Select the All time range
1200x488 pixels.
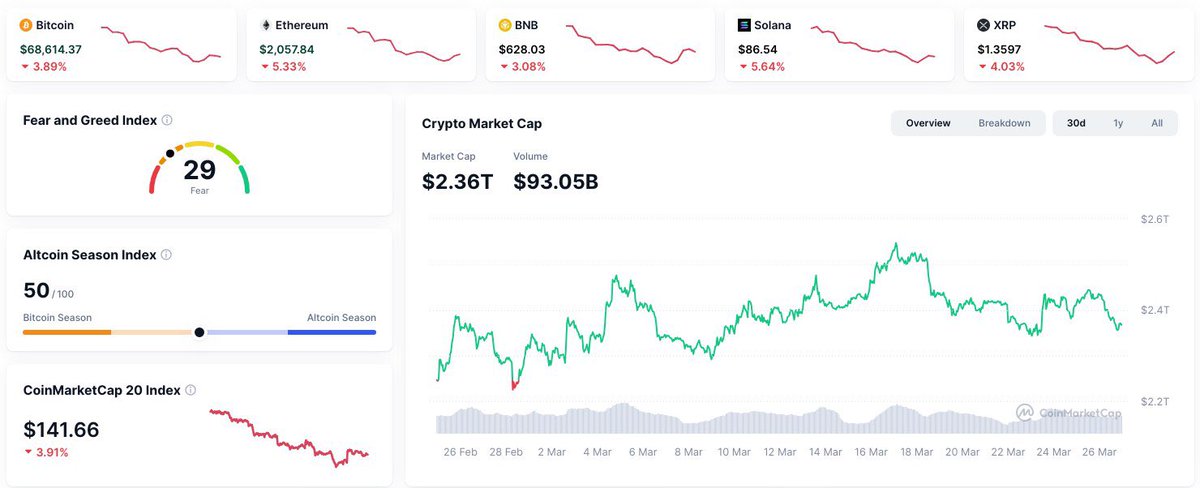1157,123
